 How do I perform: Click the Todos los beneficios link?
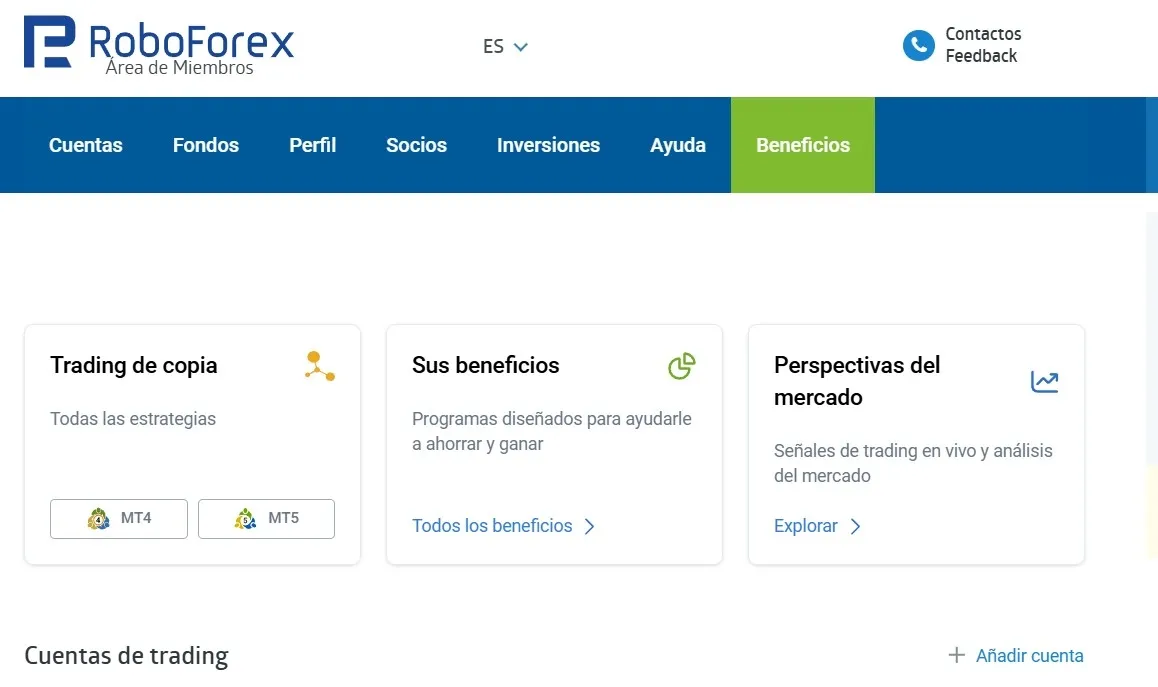click(x=492, y=526)
